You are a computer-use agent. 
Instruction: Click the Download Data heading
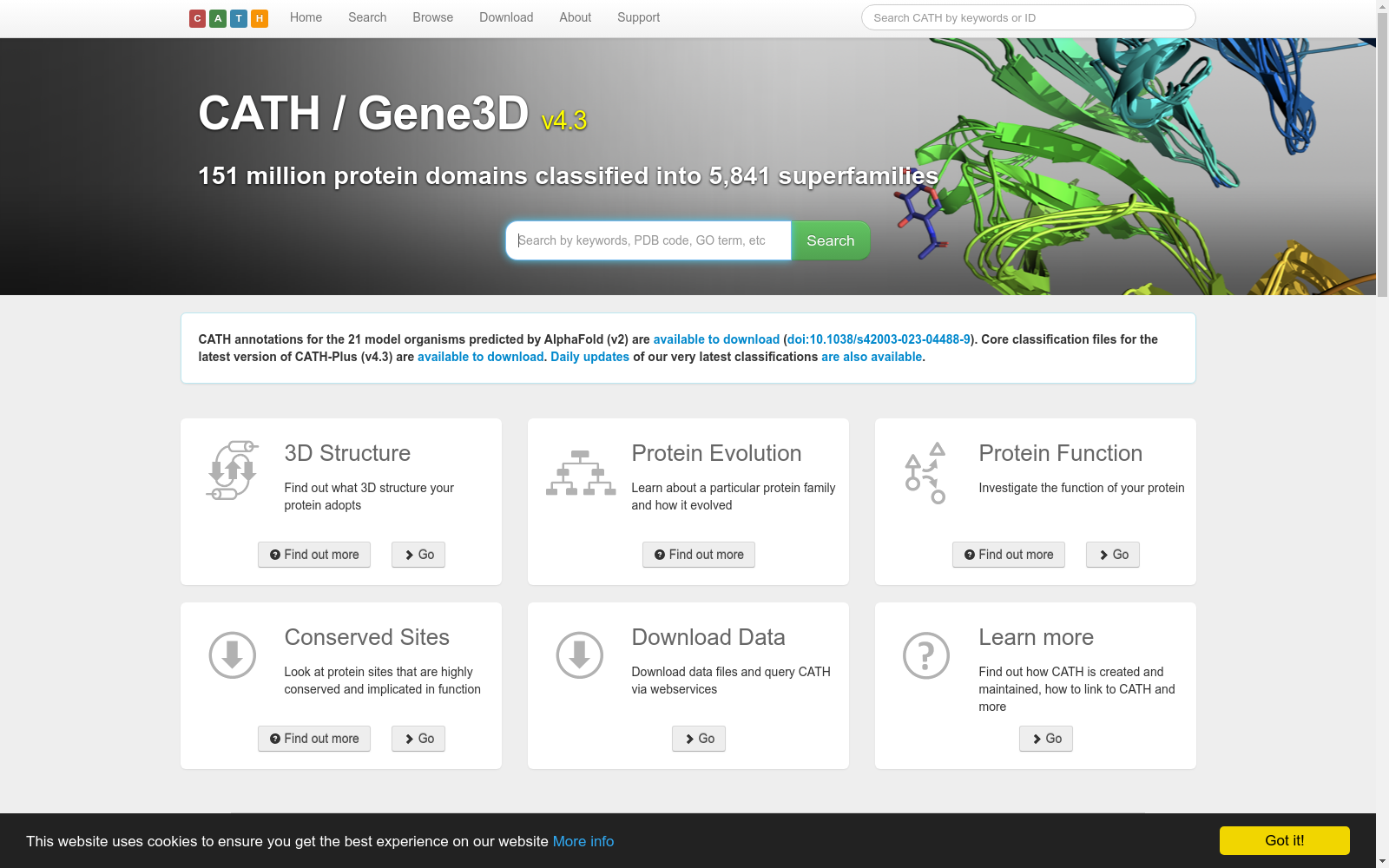708,637
